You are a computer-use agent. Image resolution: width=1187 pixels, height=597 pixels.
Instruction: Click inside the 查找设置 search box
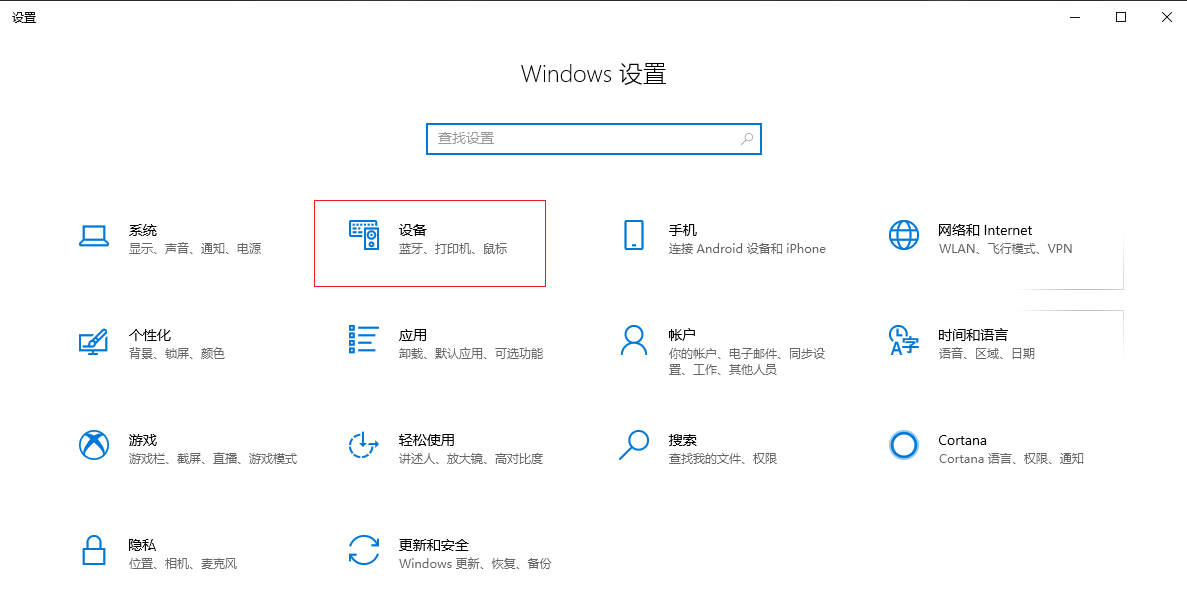pyautogui.click(x=580, y=139)
